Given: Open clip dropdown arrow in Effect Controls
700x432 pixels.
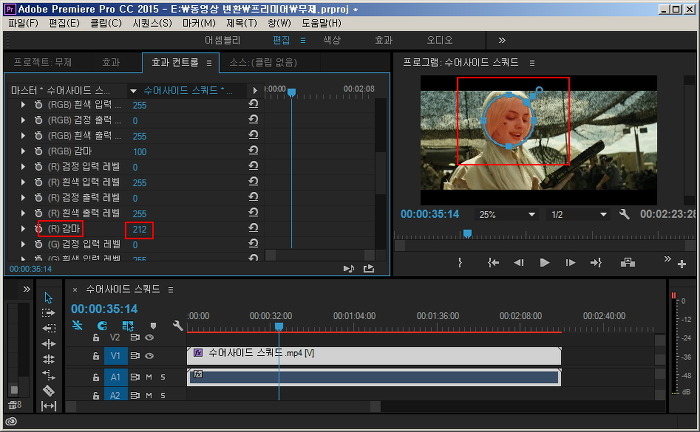Looking at the screenshot, I should tap(133, 91).
